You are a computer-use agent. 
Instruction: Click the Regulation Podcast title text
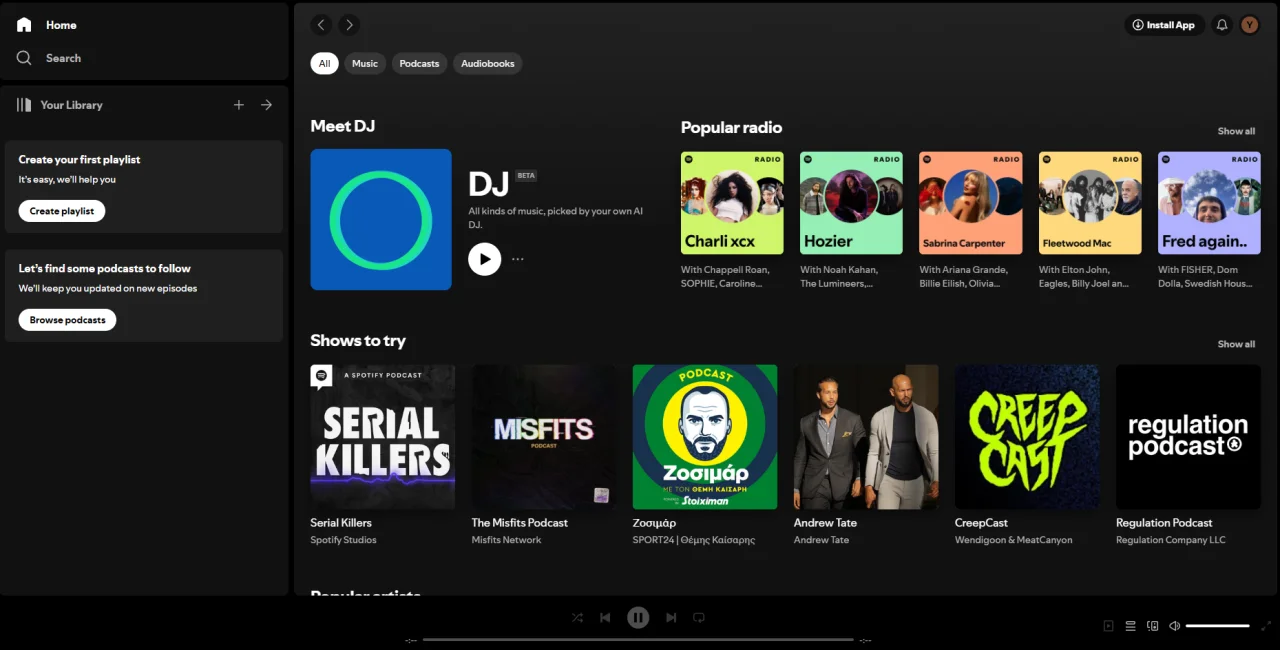1164,523
